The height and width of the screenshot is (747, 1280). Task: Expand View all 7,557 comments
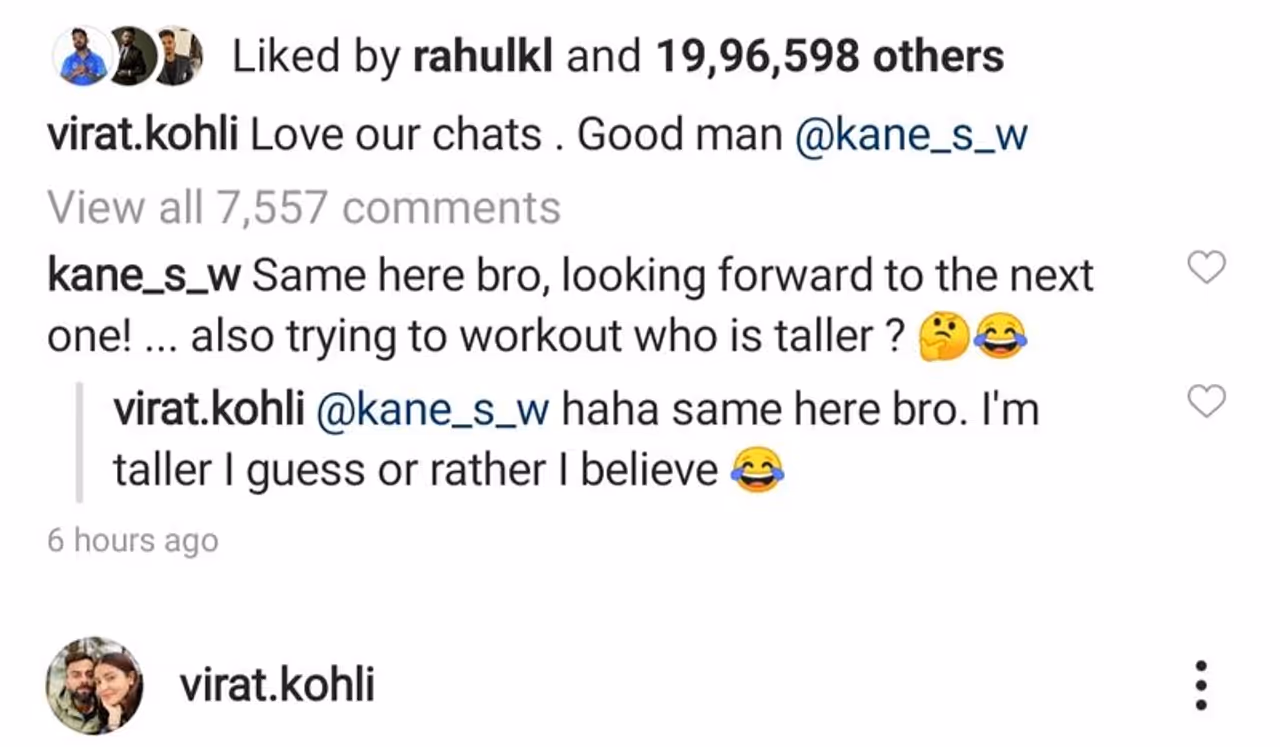tap(303, 208)
